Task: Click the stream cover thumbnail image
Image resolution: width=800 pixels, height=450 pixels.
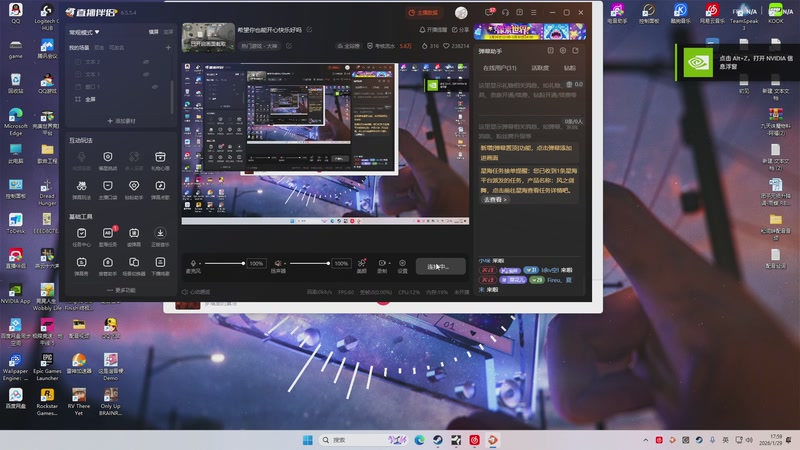Action: 208,37
